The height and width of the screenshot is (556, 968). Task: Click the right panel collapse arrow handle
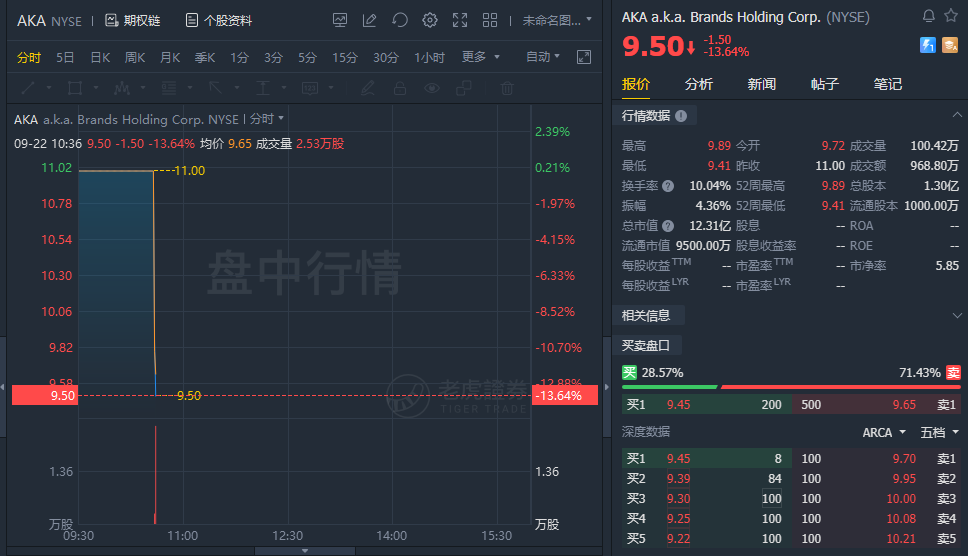[606, 387]
